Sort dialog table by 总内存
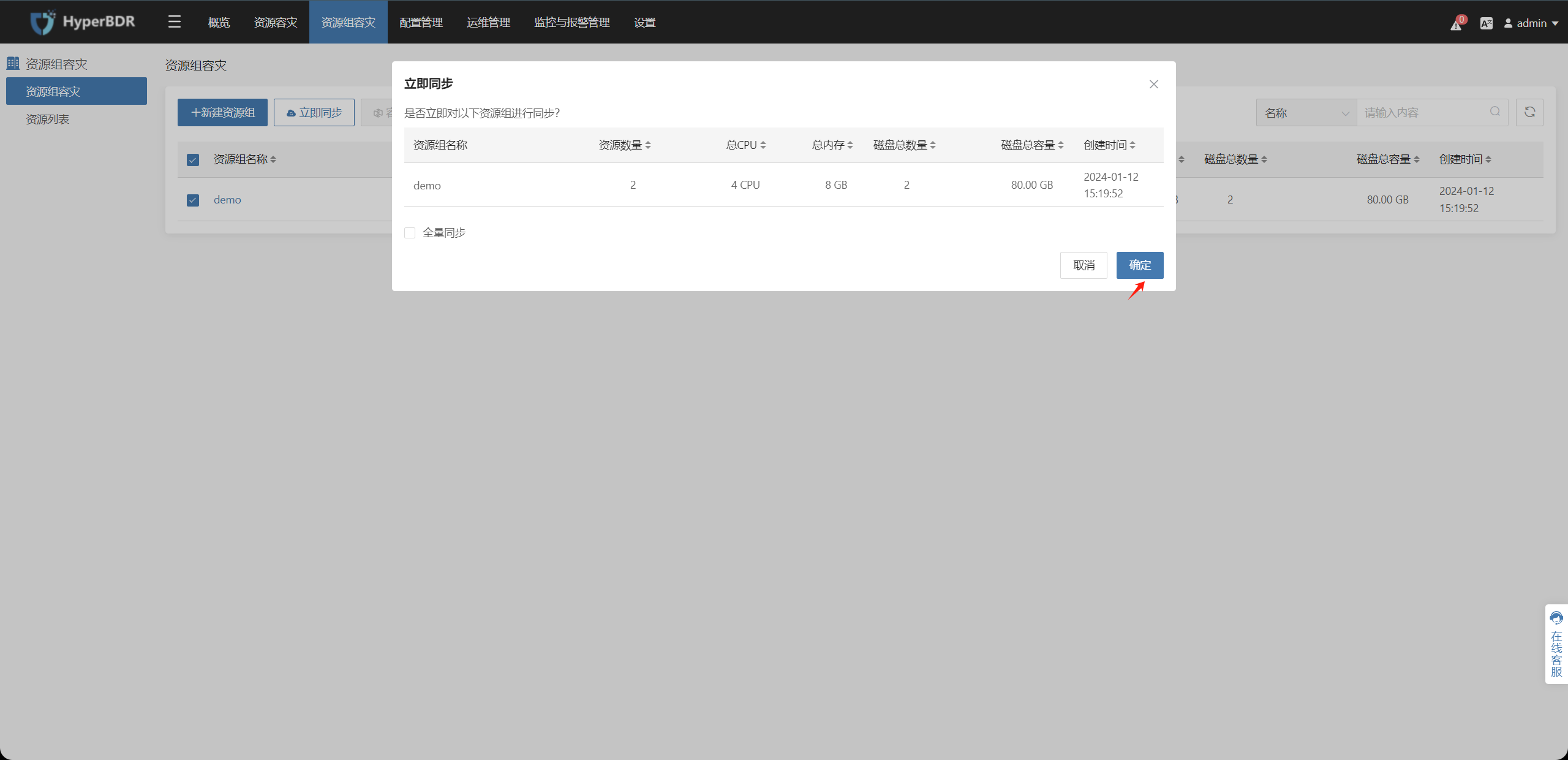Image resolution: width=1568 pixels, height=760 pixels. click(x=850, y=145)
